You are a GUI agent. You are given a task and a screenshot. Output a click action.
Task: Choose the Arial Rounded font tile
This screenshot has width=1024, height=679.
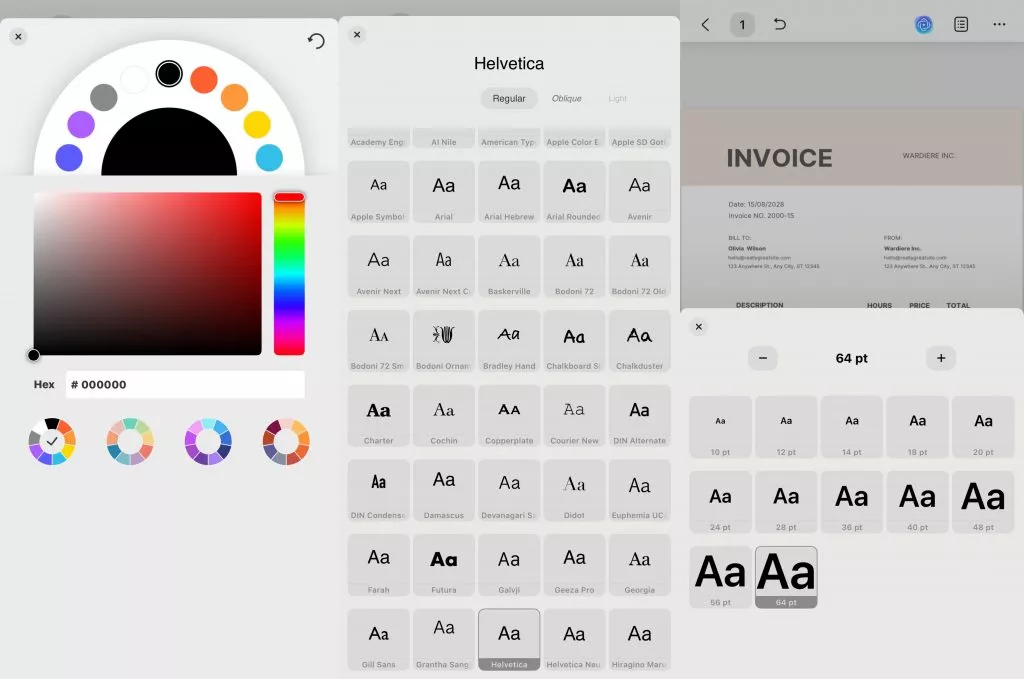[575, 192]
